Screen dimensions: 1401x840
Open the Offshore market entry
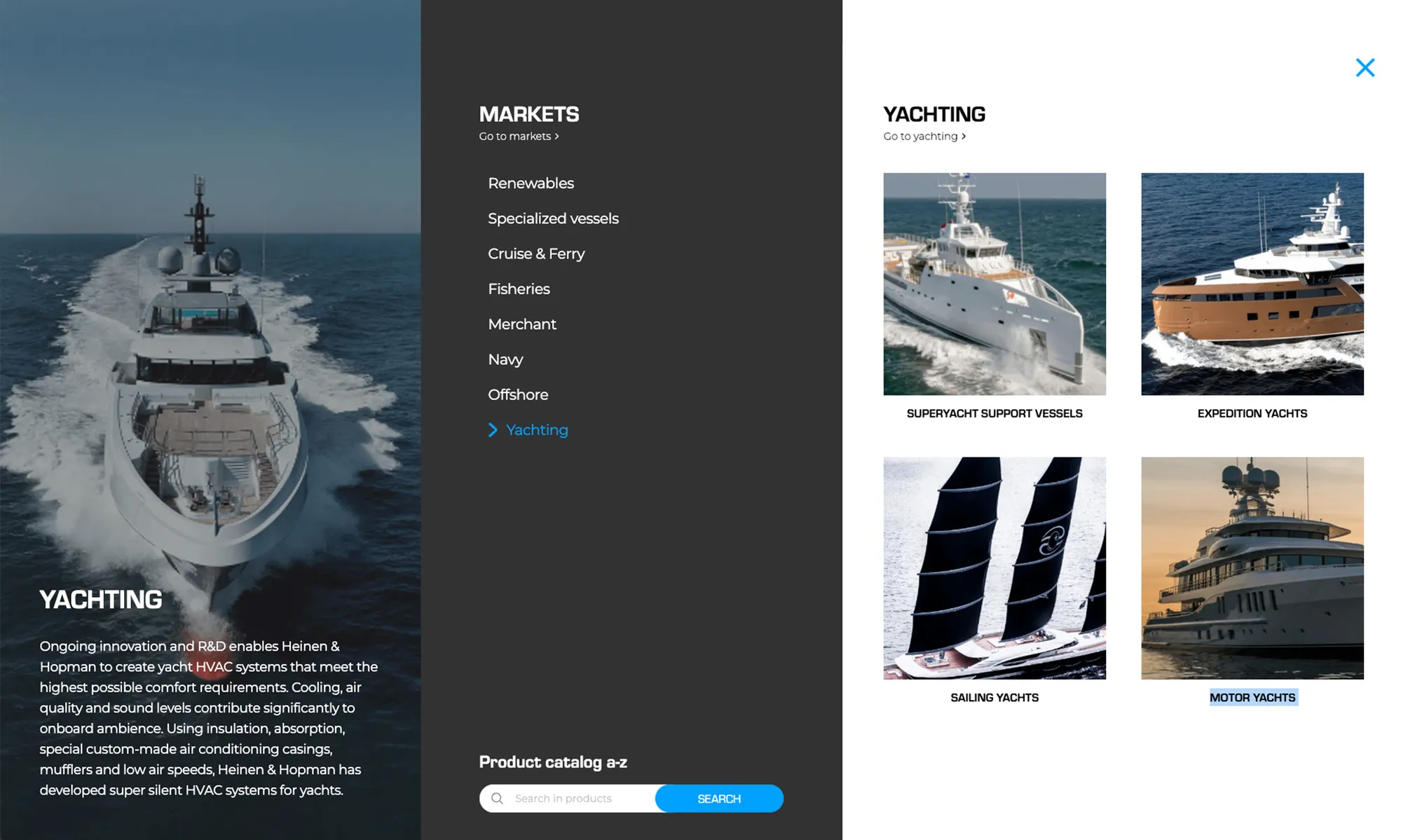pos(518,394)
